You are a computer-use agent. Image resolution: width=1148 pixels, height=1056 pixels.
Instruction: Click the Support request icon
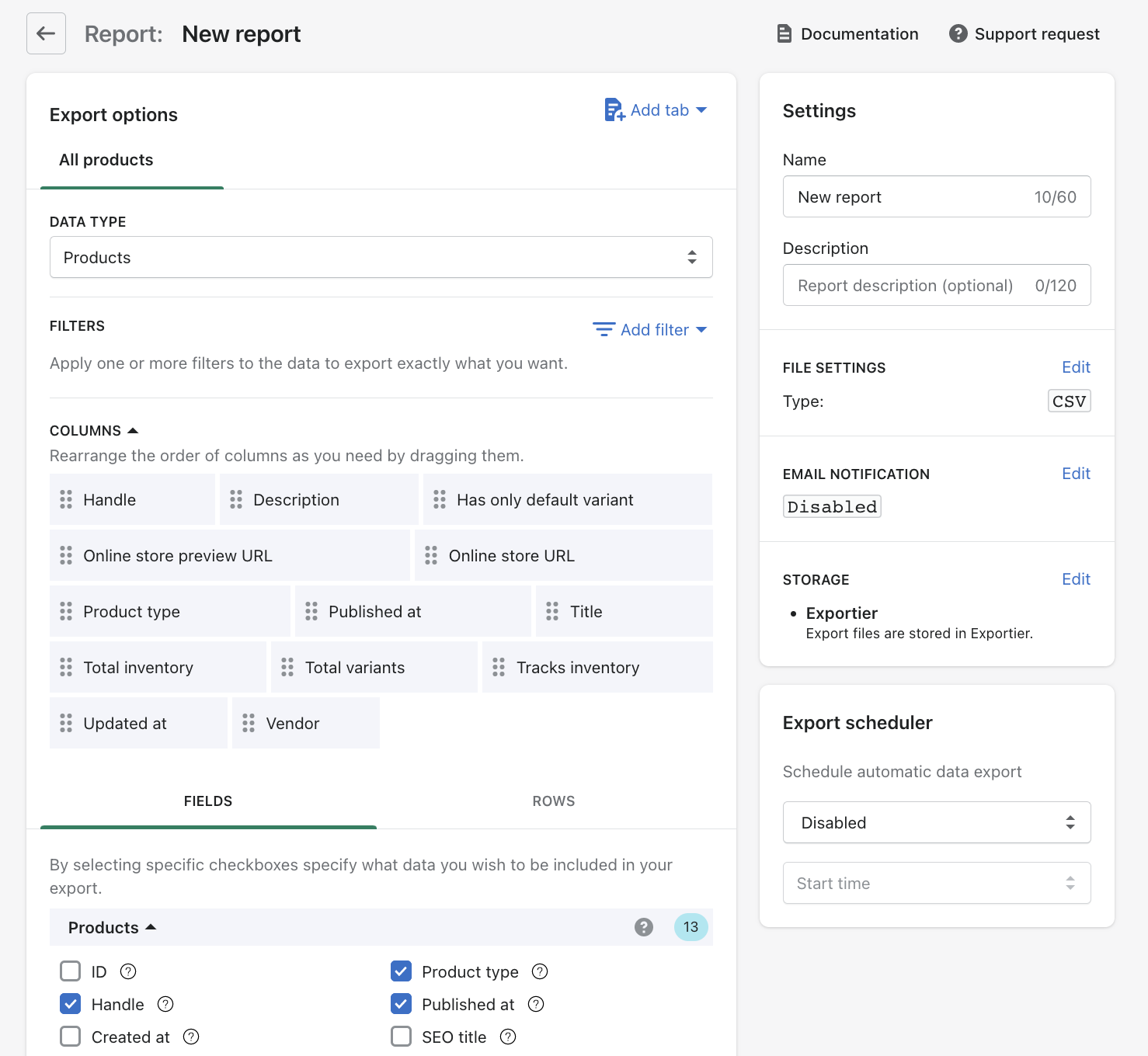958,33
